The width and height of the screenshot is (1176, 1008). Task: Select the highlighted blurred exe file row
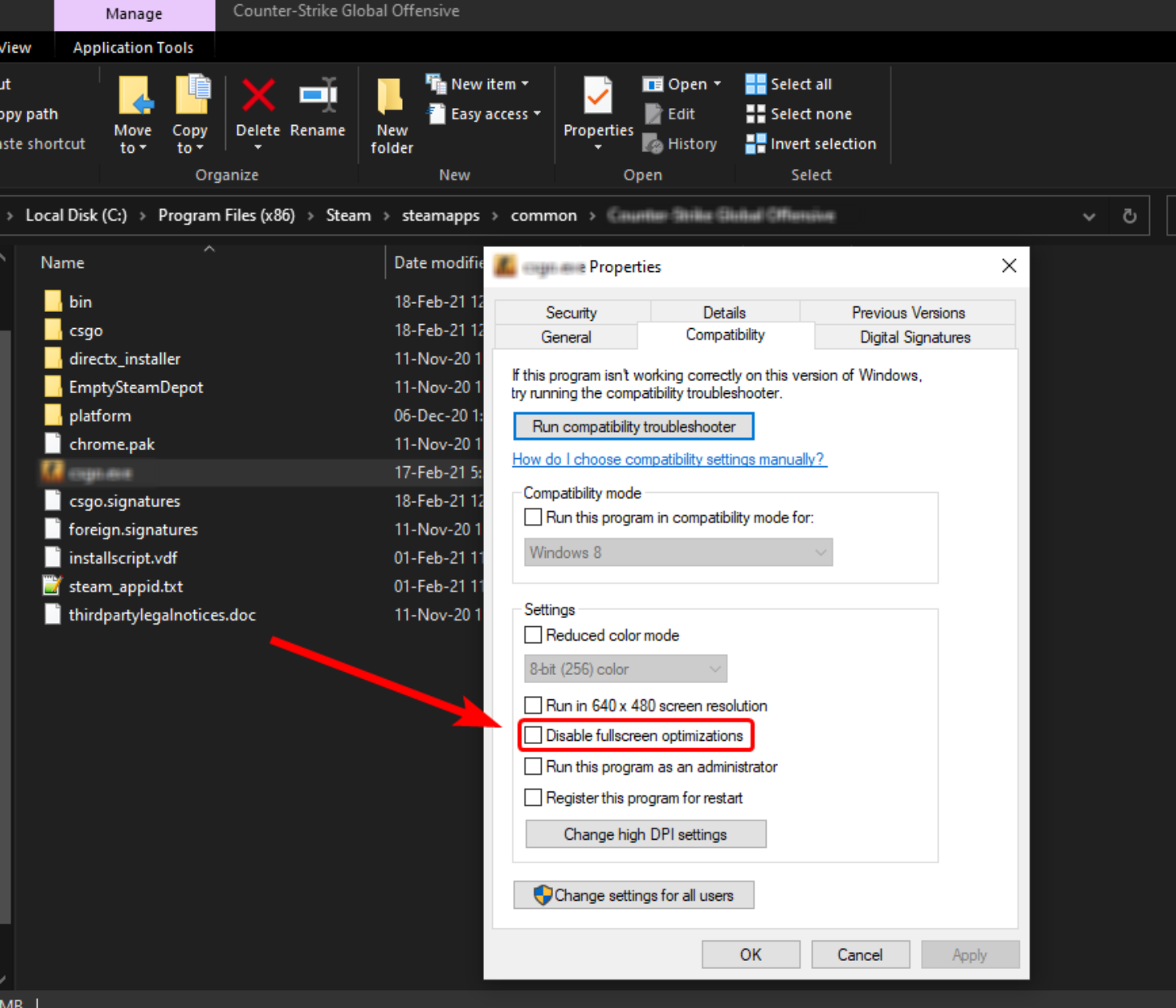tap(260, 473)
